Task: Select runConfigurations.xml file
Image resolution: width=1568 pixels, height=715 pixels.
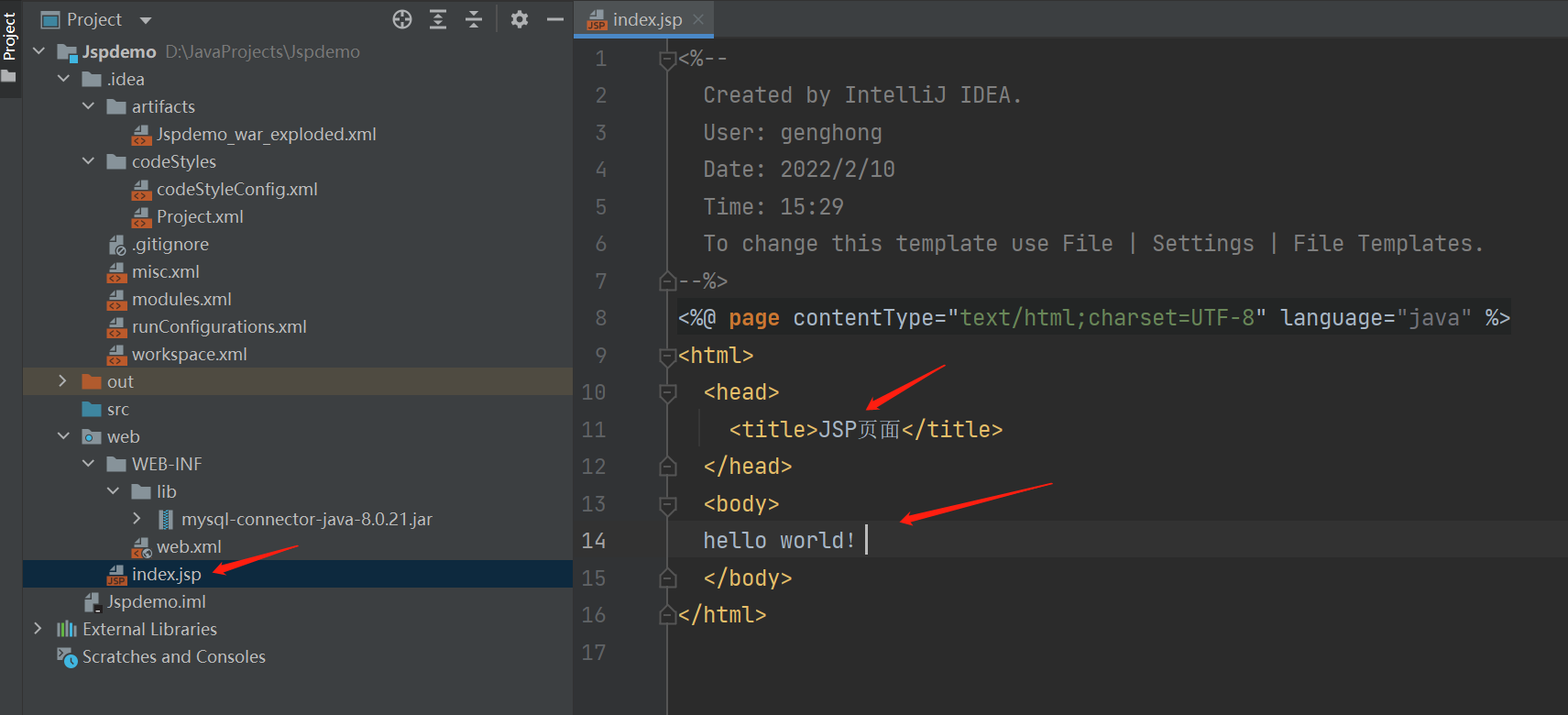Action: pos(219,326)
